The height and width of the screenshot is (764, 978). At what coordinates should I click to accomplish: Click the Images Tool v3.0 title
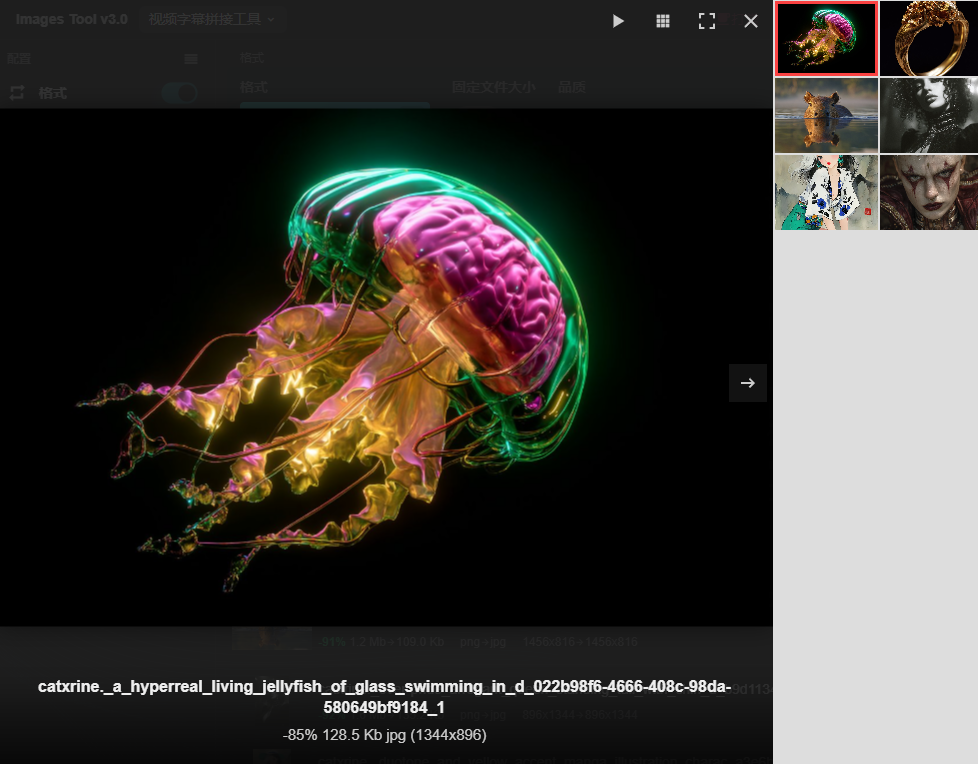click(71, 19)
